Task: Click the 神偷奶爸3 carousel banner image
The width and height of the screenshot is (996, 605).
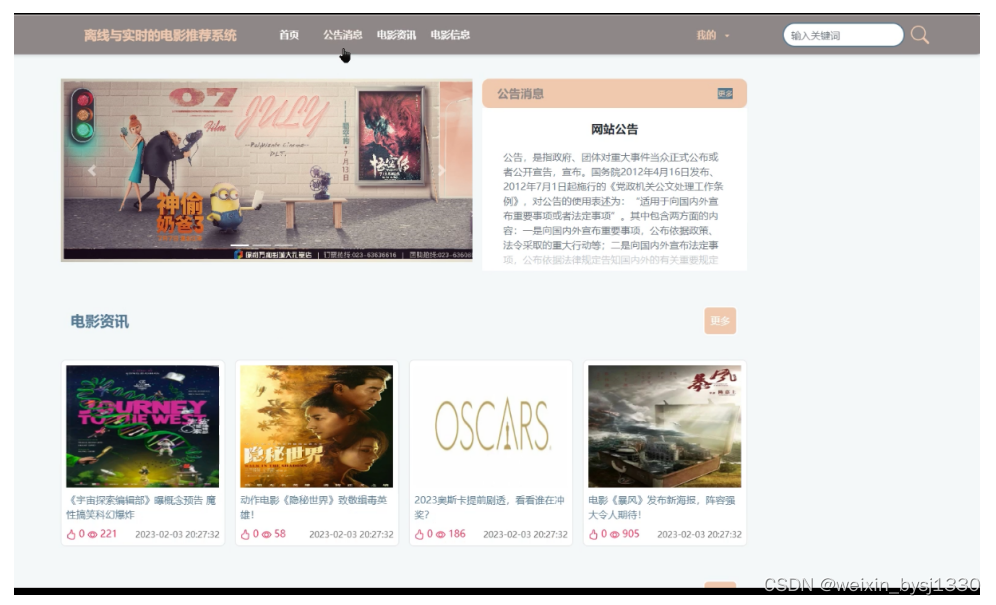Action: (x=267, y=170)
